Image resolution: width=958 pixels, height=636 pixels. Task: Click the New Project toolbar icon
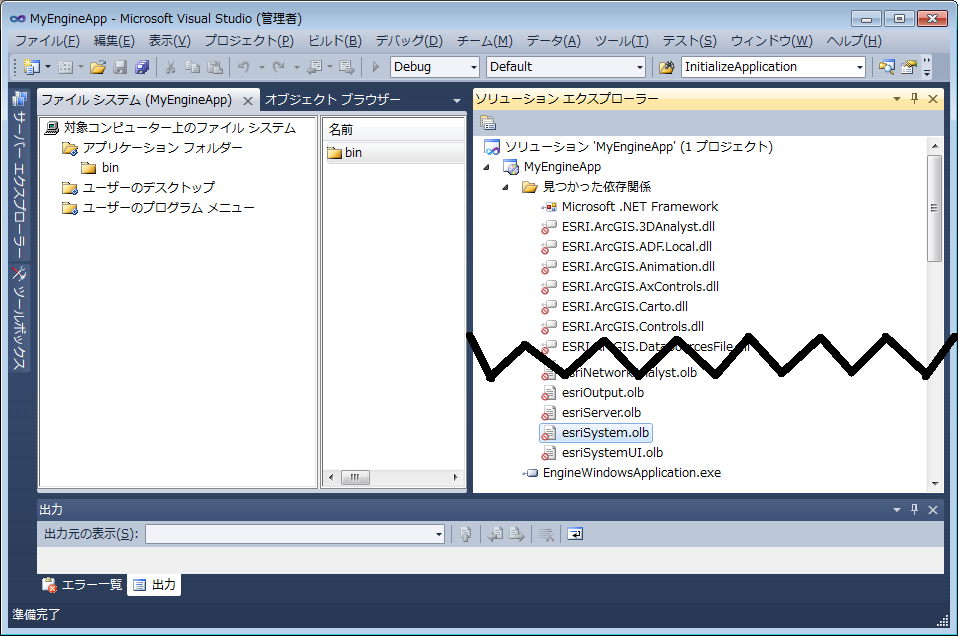click(x=31, y=67)
